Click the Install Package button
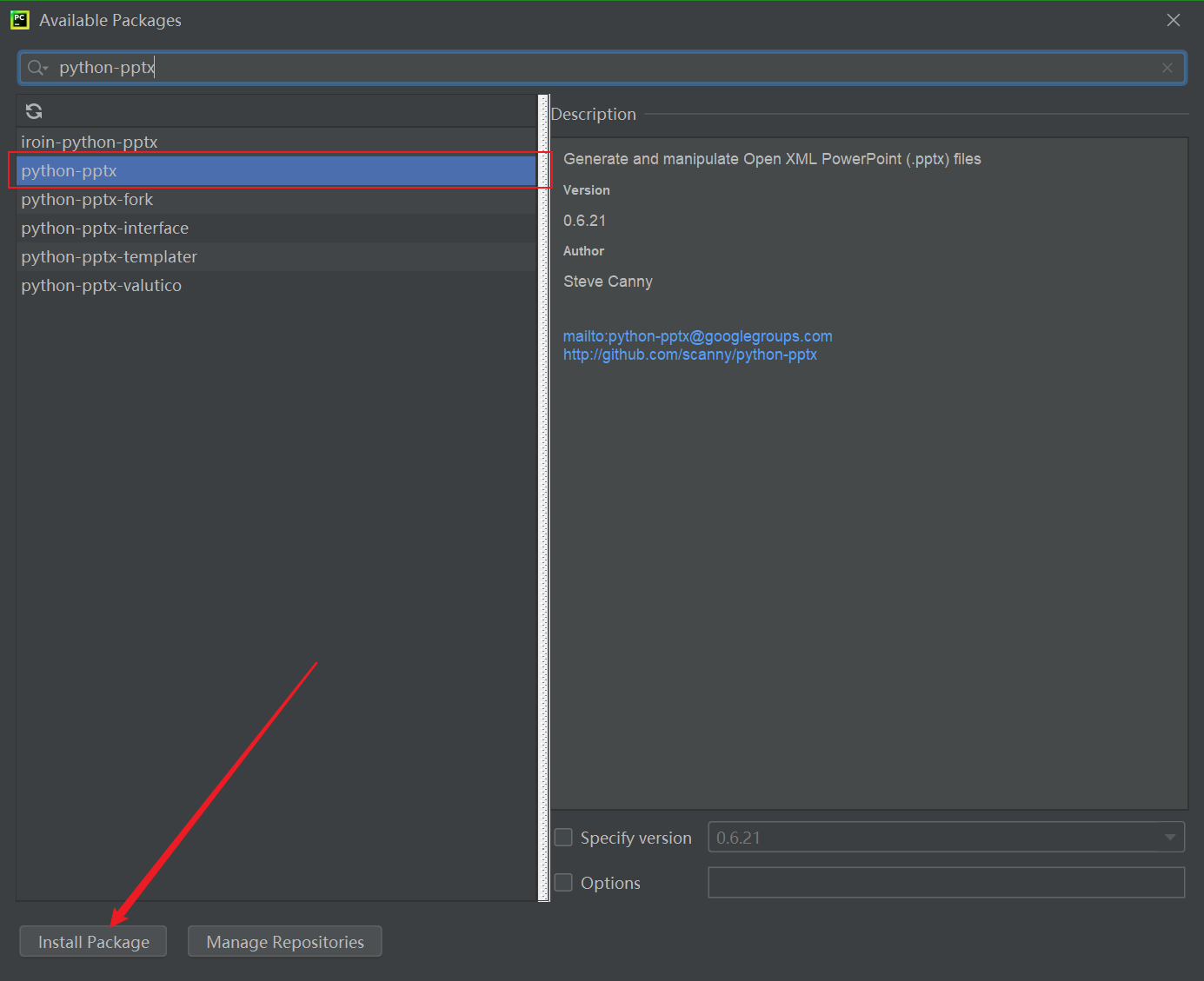Image resolution: width=1204 pixels, height=981 pixels. (x=94, y=942)
